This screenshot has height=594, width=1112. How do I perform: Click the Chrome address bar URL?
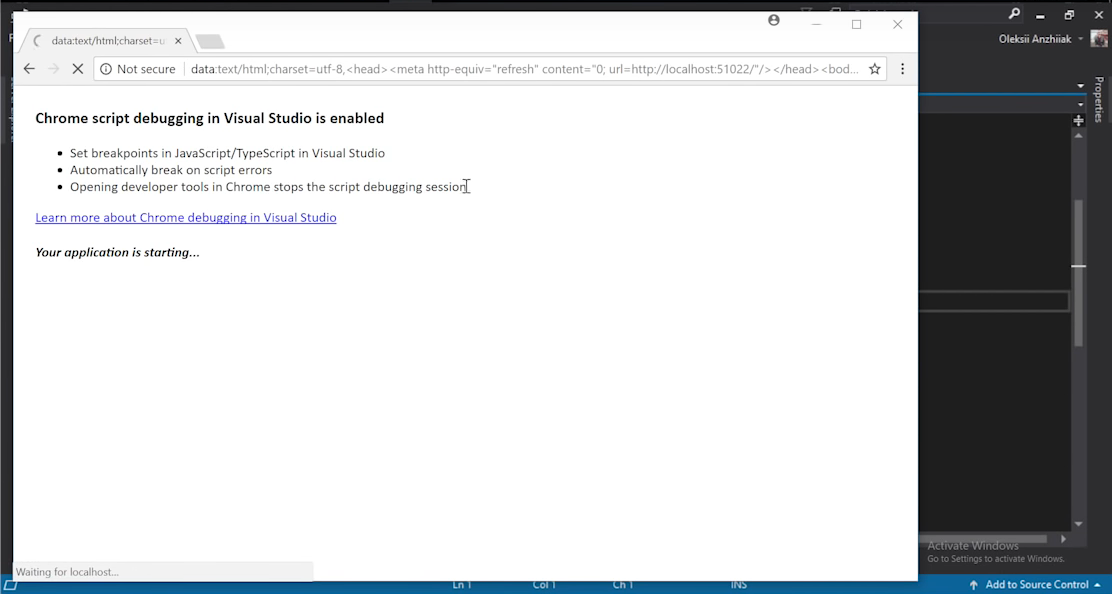click(524, 69)
